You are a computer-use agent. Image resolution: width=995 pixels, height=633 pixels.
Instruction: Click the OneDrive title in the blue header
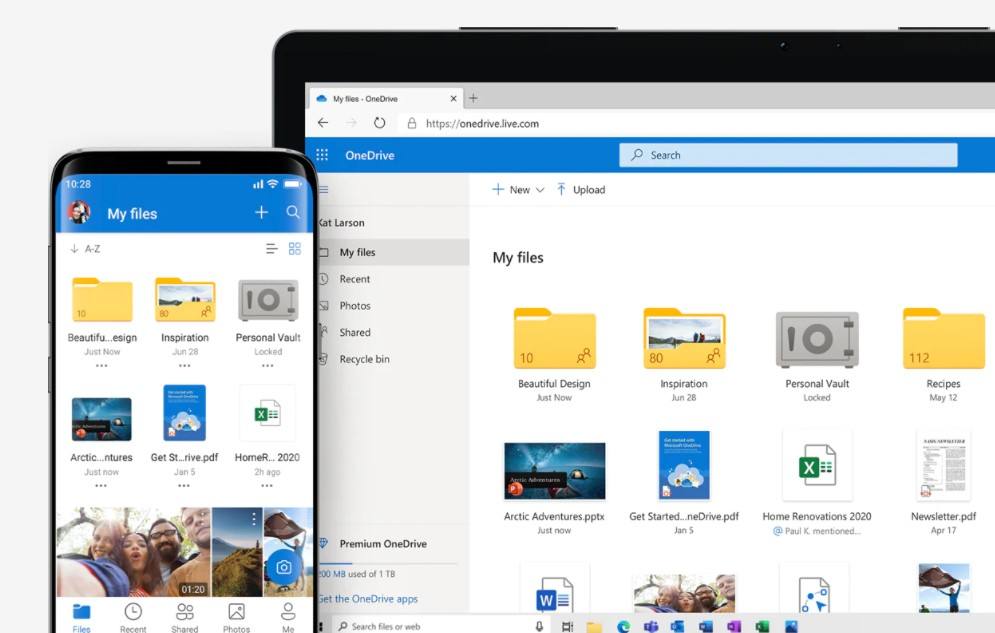(370, 155)
